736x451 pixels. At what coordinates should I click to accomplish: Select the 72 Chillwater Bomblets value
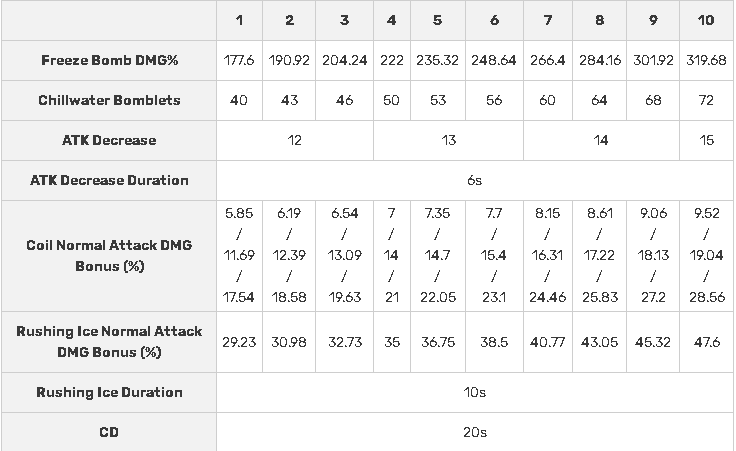point(707,100)
